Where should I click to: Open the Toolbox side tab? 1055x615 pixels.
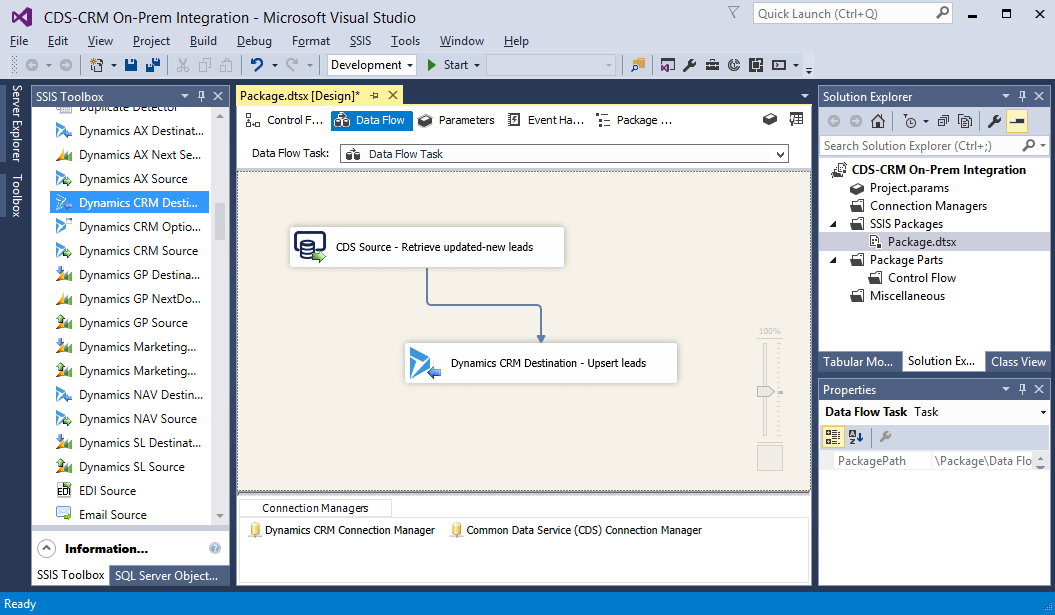[x=16, y=196]
